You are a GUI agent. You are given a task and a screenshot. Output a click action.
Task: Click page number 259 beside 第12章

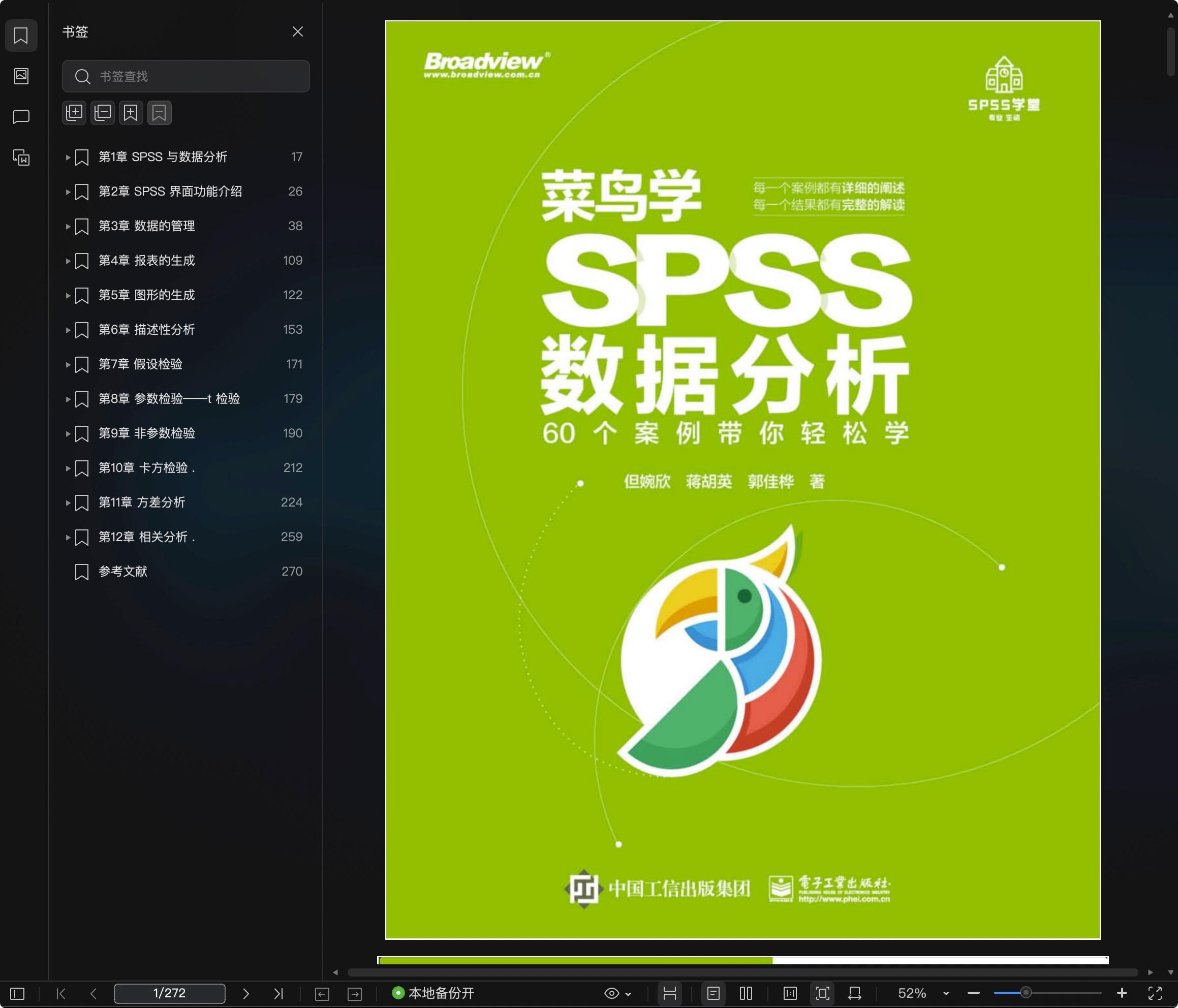(x=292, y=537)
